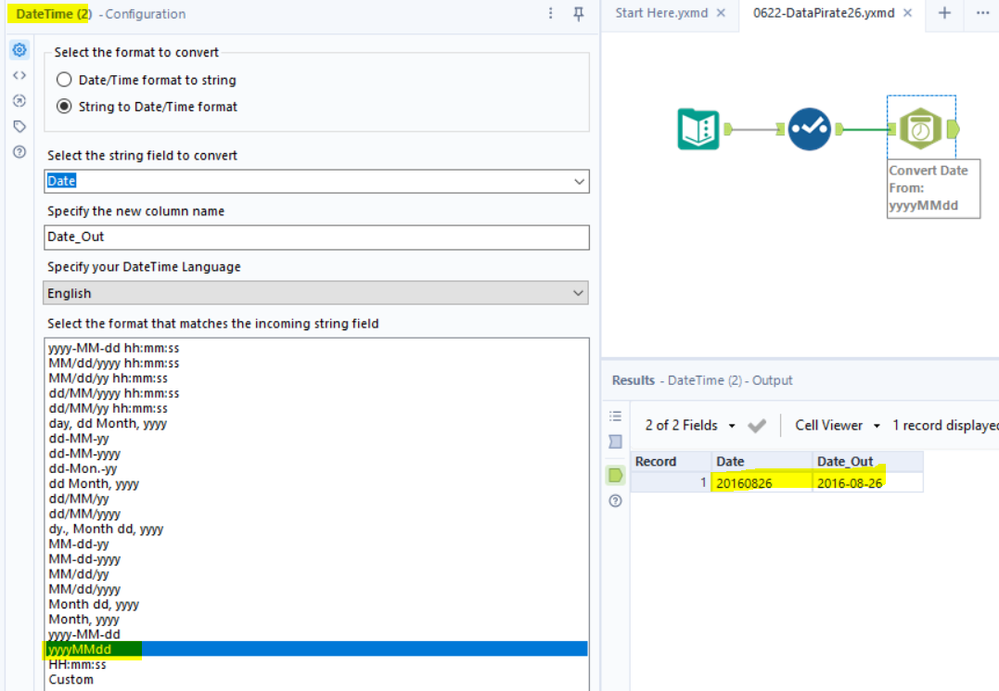Open the Annotation tag icon in sidebar
999x691 pixels.
20,126
